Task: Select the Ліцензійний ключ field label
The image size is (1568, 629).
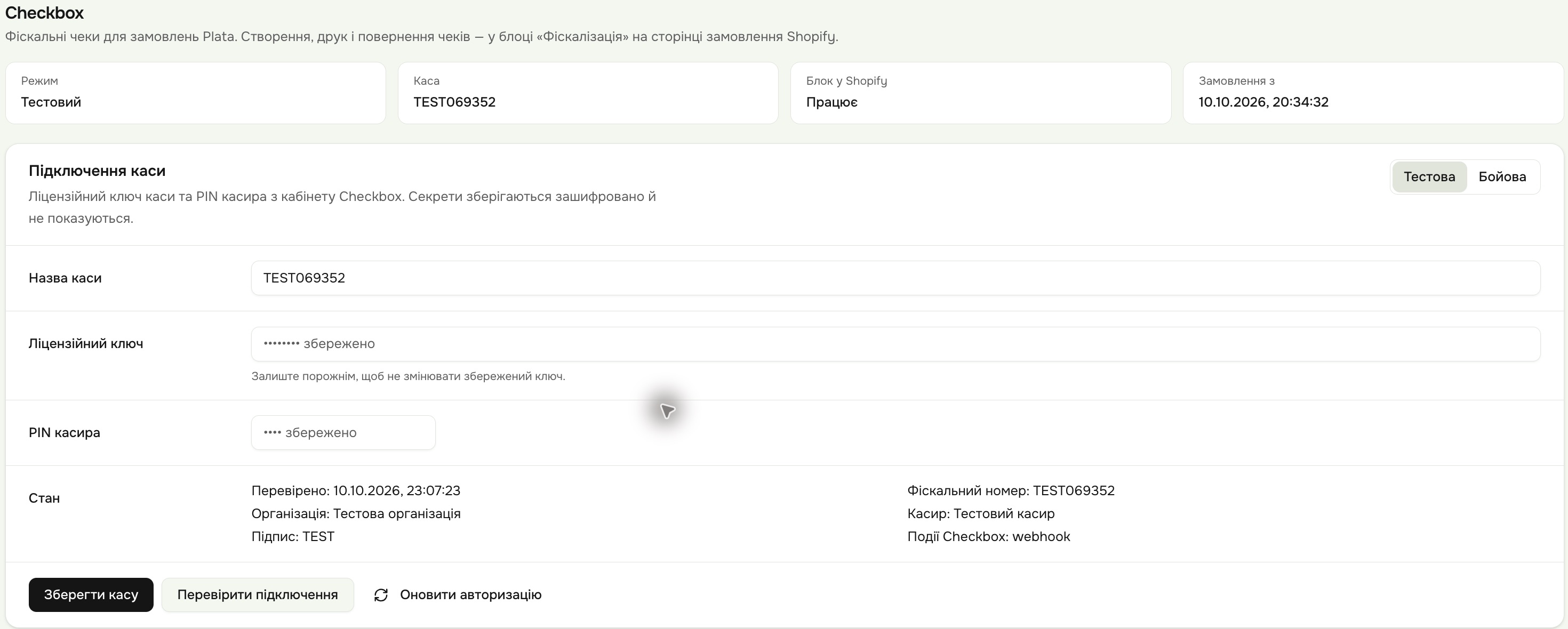Action: [x=86, y=344]
